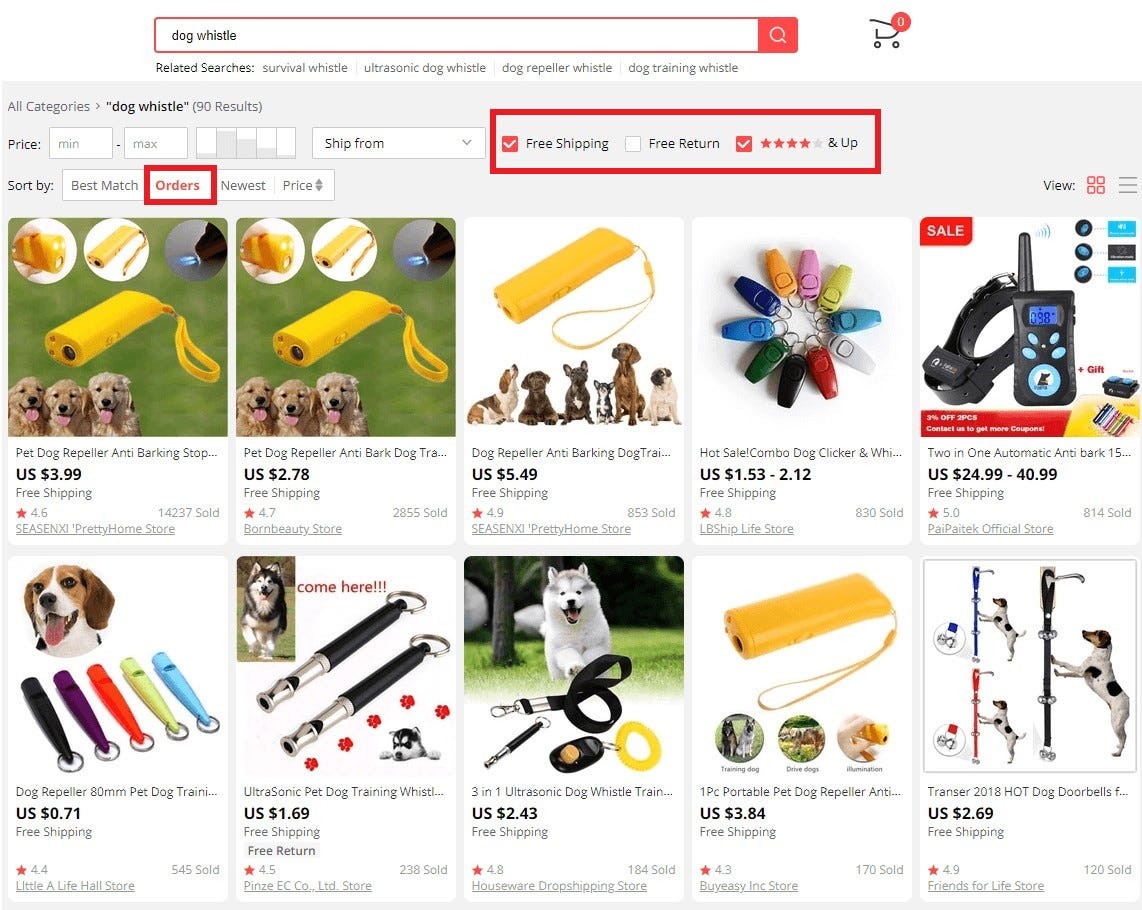Click the min price input field

(81, 143)
